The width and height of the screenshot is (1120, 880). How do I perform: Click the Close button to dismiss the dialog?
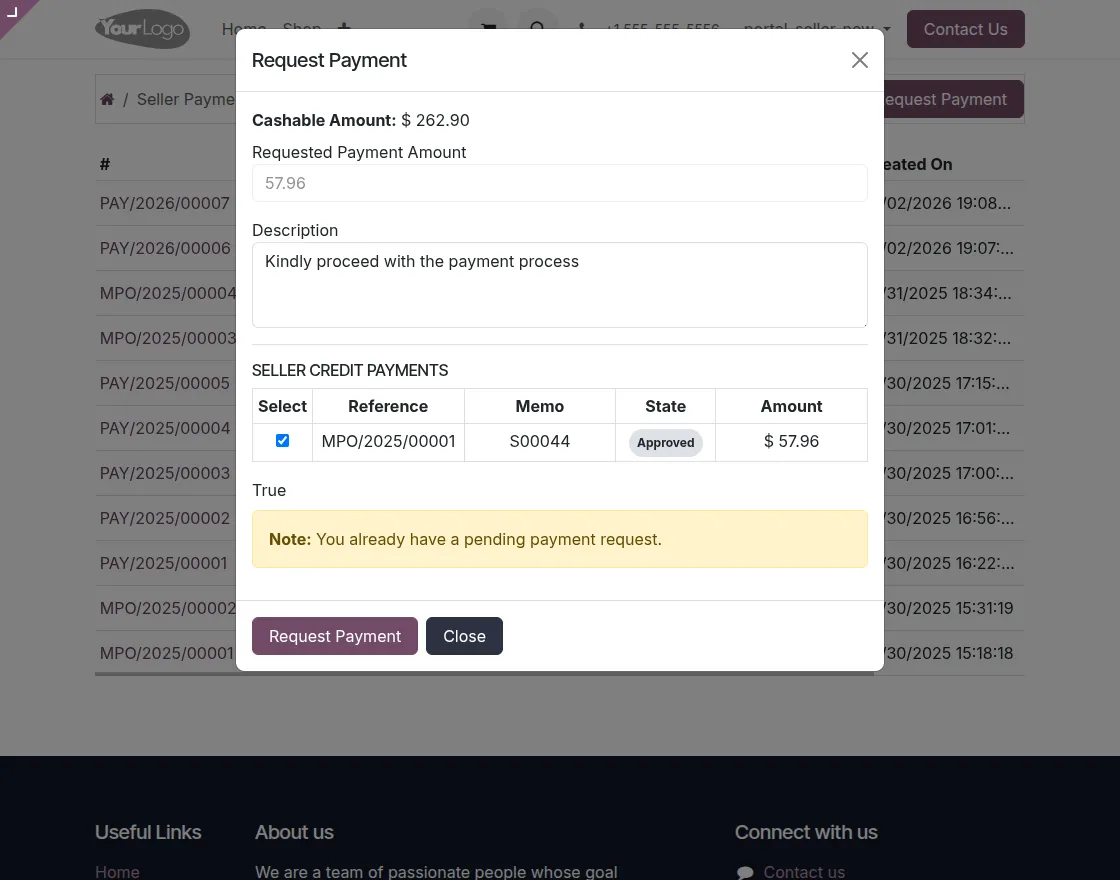464,636
